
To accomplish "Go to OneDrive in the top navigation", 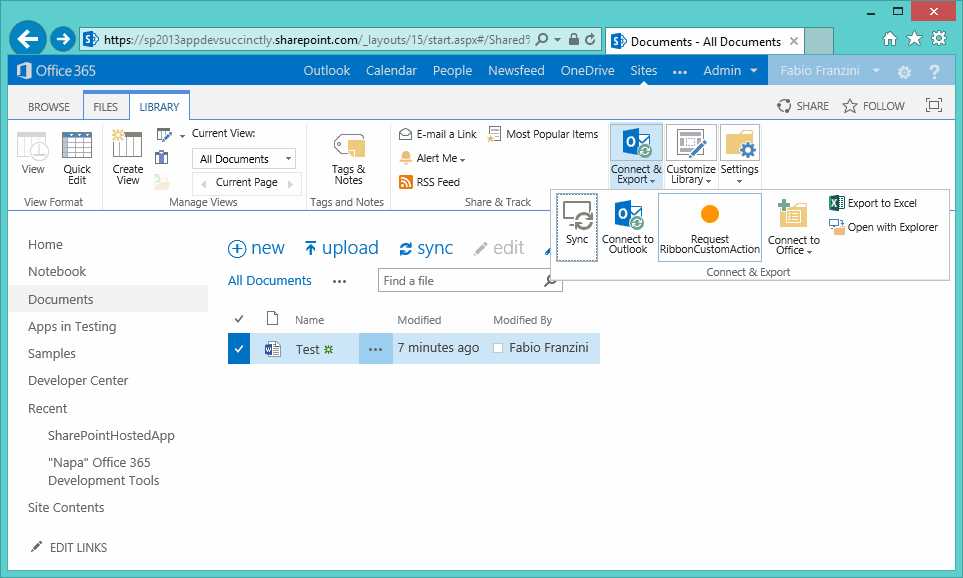I will pos(587,71).
